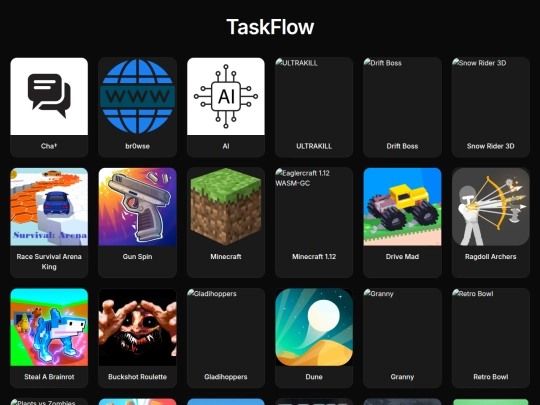
Task: Open Buckshot Roulette creepy face image
Action: click(x=137, y=327)
